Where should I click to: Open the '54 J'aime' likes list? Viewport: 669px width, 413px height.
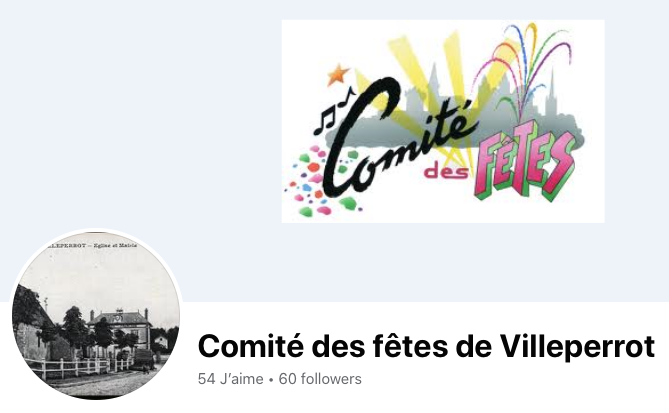pos(230,379)
